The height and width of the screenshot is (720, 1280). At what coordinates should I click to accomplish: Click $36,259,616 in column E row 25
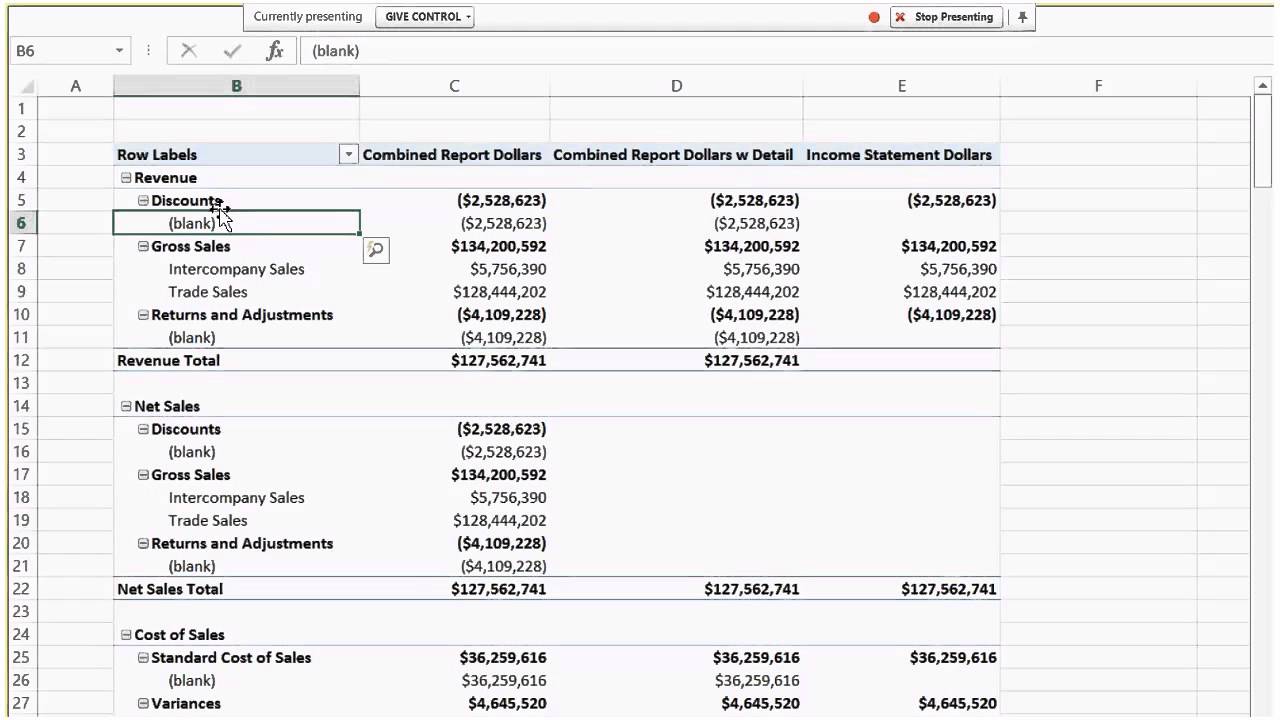[x=953, y=658]
